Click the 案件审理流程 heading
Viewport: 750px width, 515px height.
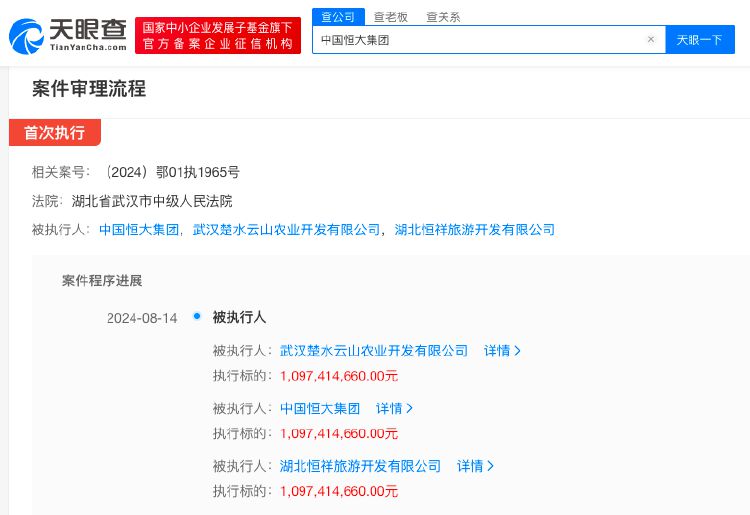click(89, 89)
